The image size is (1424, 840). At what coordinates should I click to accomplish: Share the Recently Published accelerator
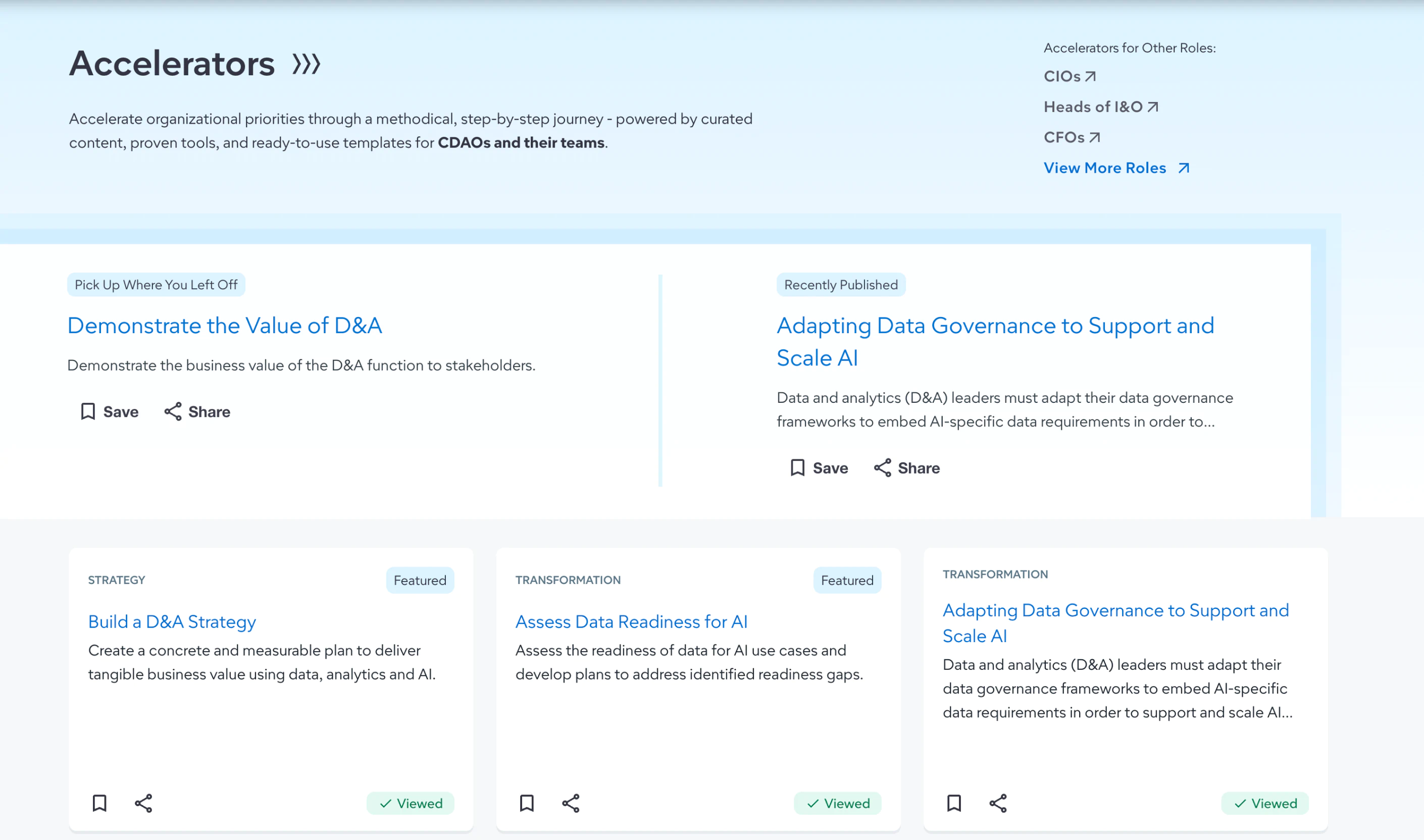906,468
